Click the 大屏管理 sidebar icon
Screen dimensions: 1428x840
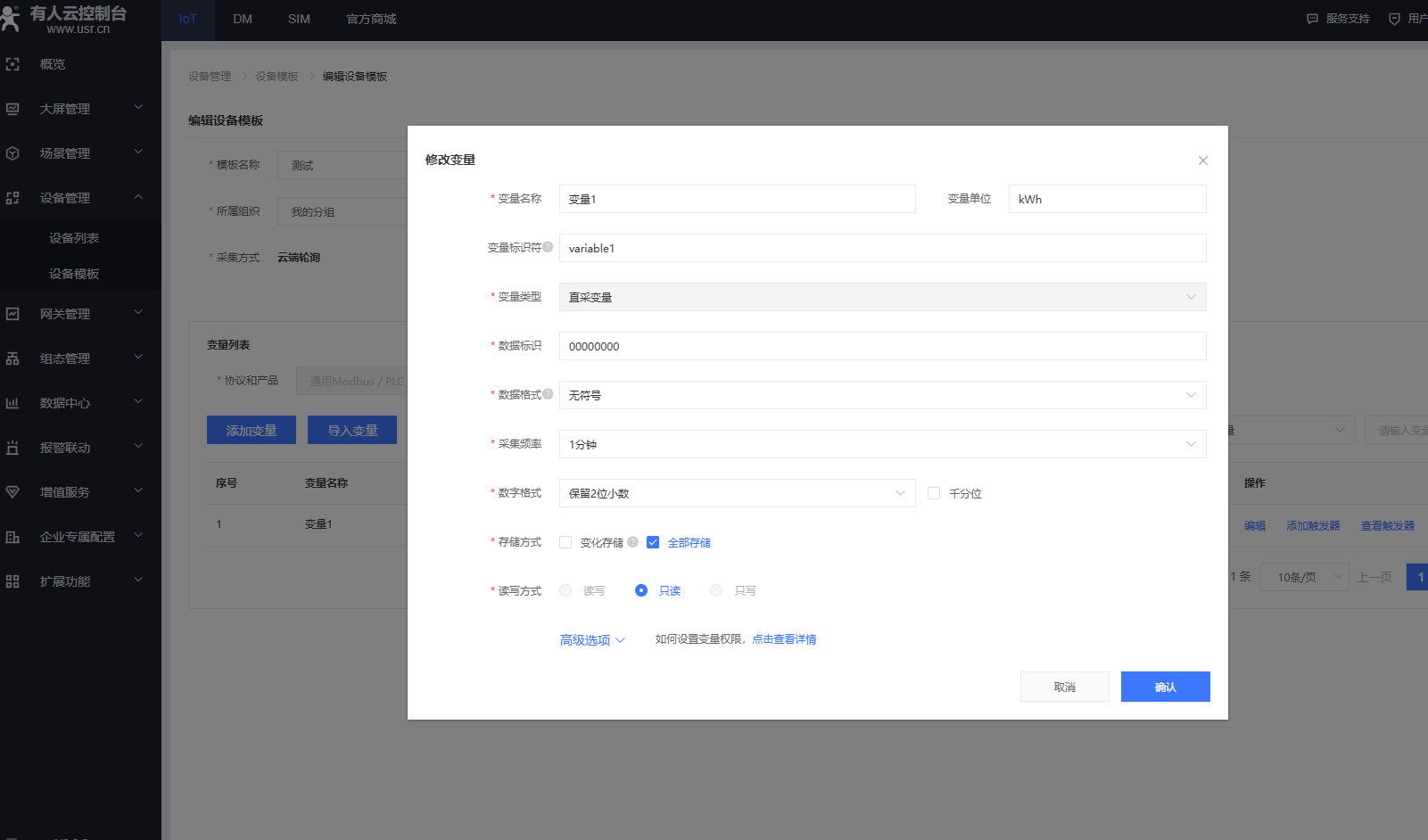(12, 109)
